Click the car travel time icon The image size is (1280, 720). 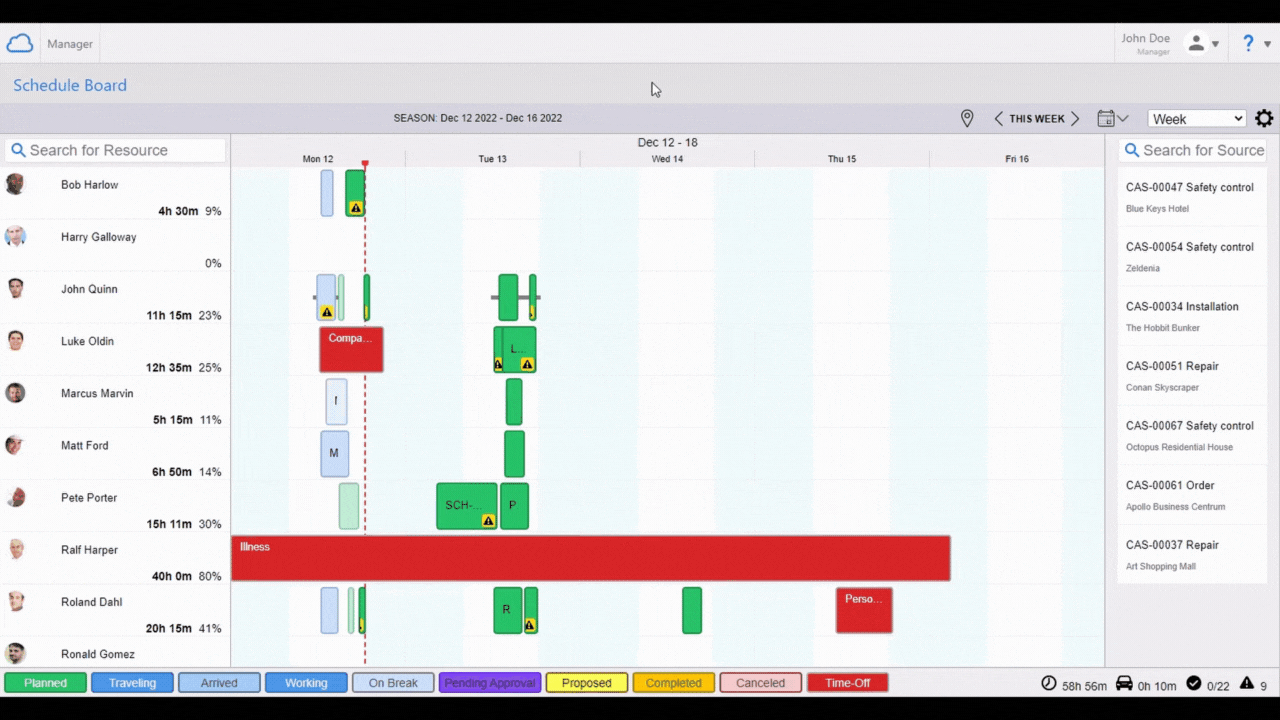coord(1124,683)
